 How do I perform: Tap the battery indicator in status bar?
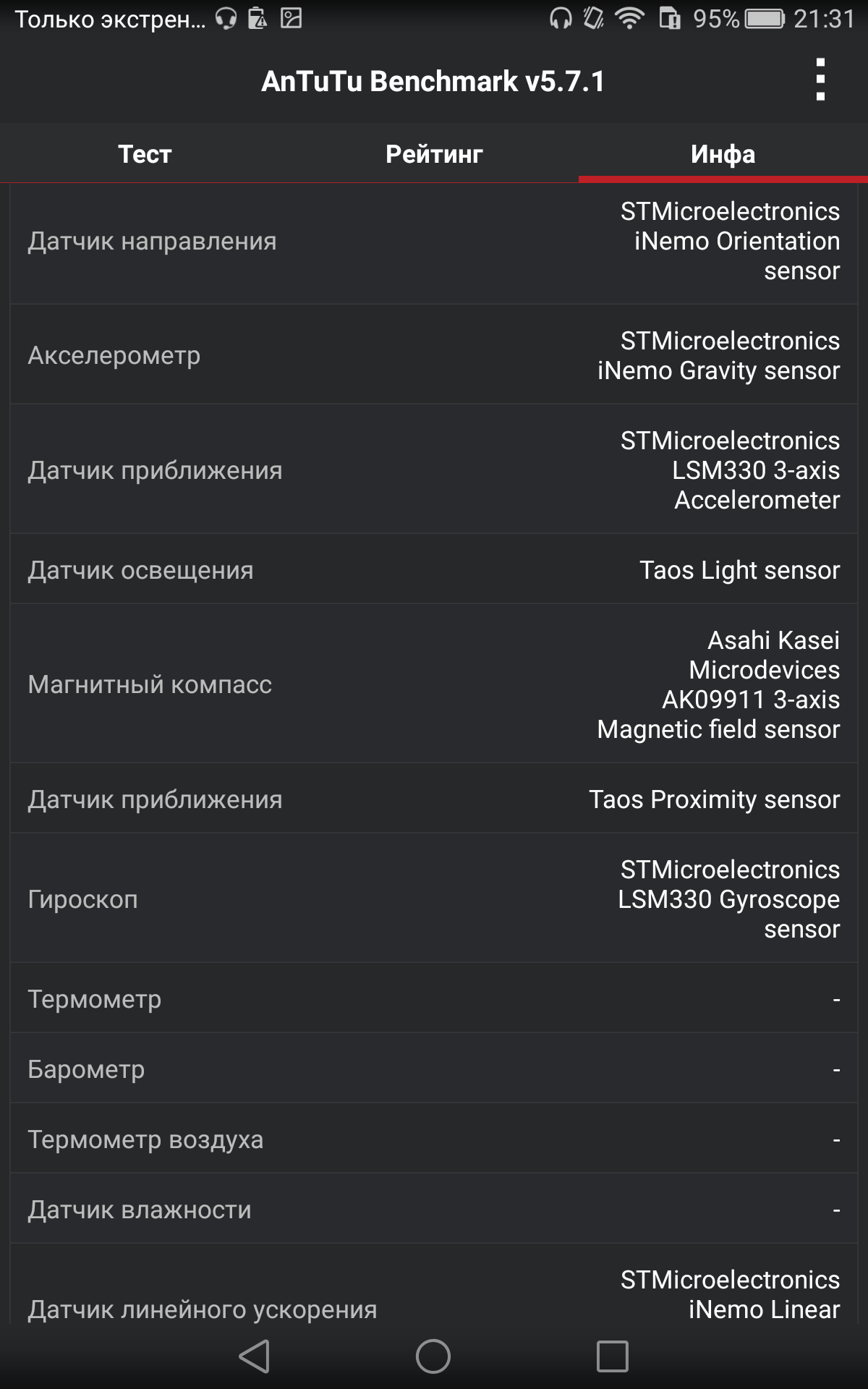[x=765, y=18]
